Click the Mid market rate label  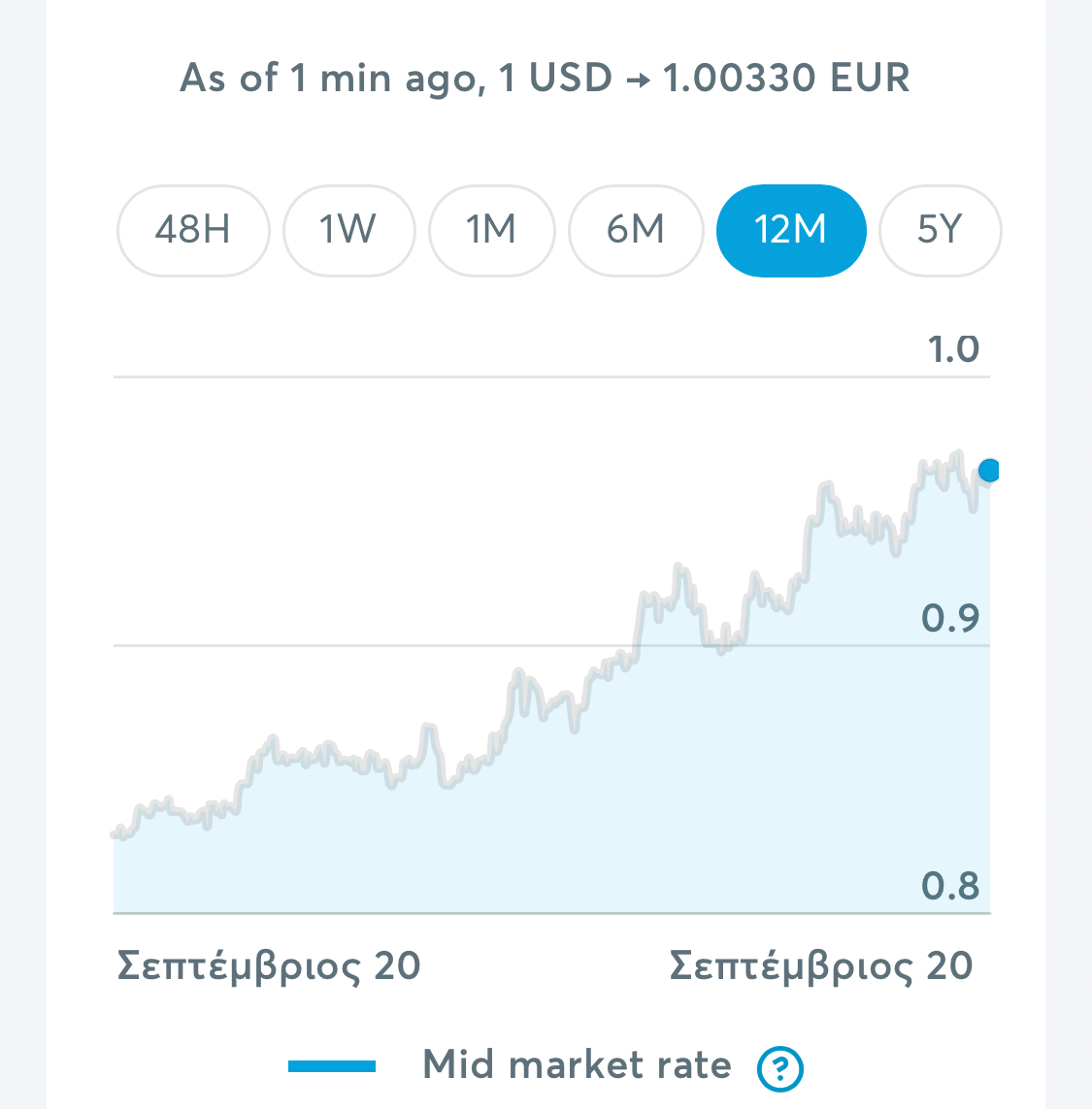coord(577,1064)
